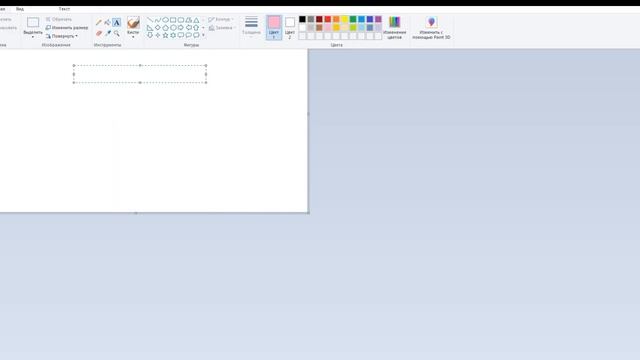Pick the bright red color swatch
640x360 pixels.
pos(328,19)
